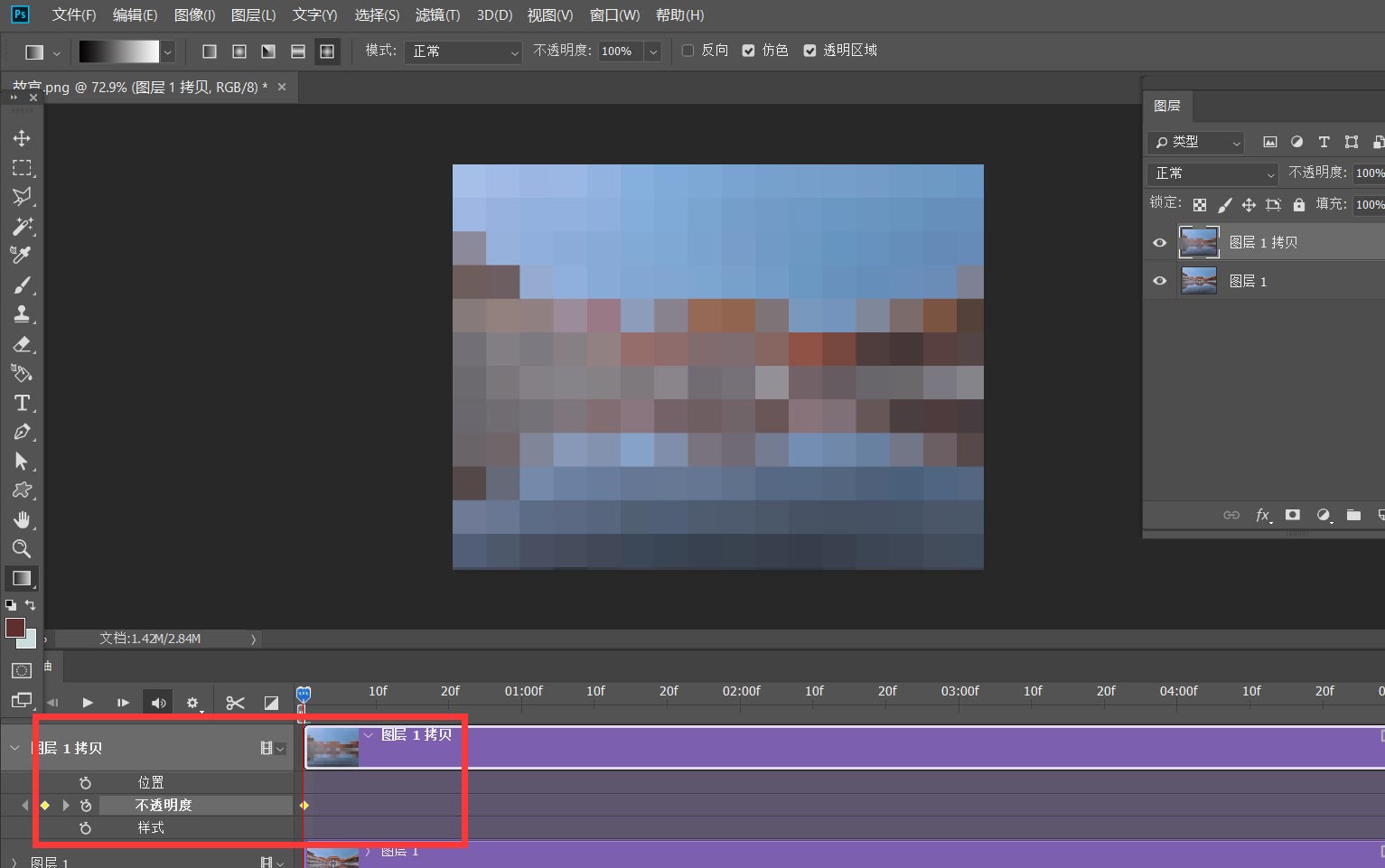The image size is (1385, 868).
Task: Toggle the 透明区域 checkbox
Action: (809, 51)
